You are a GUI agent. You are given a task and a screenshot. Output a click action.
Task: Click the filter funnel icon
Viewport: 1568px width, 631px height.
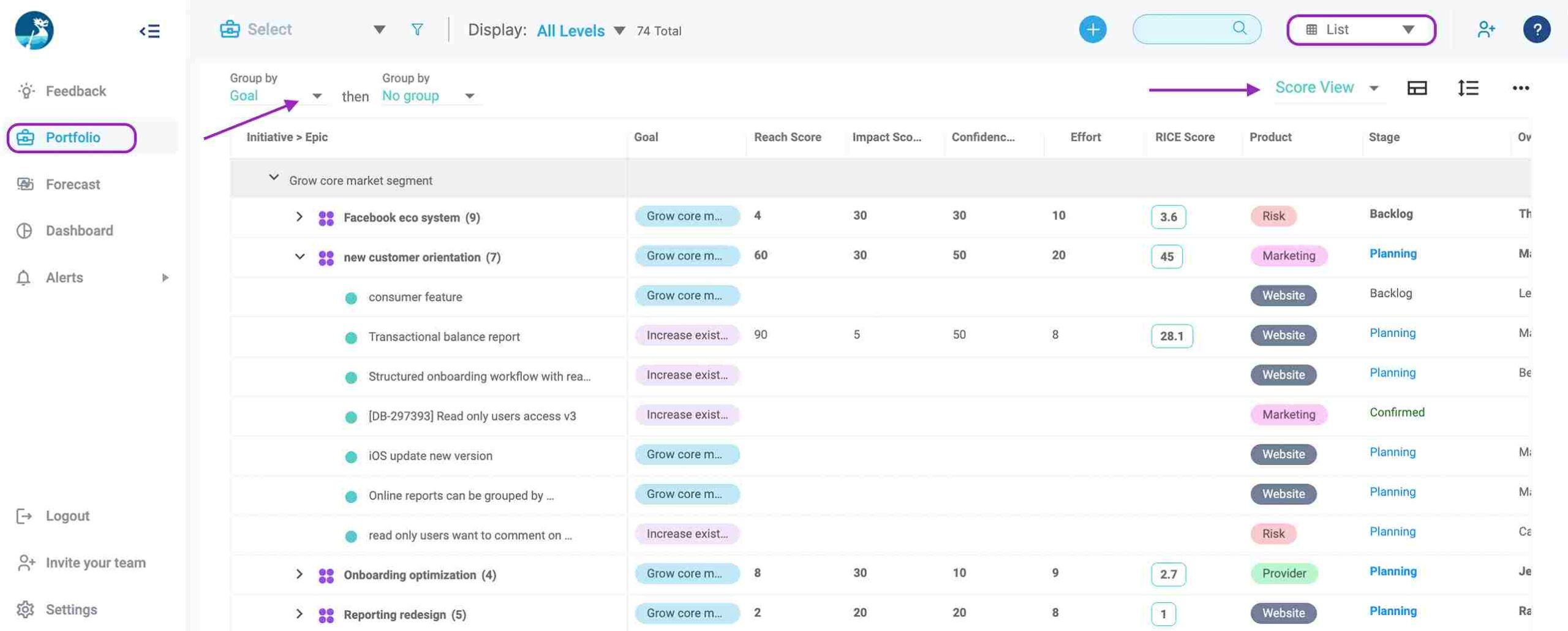[417, 29]
